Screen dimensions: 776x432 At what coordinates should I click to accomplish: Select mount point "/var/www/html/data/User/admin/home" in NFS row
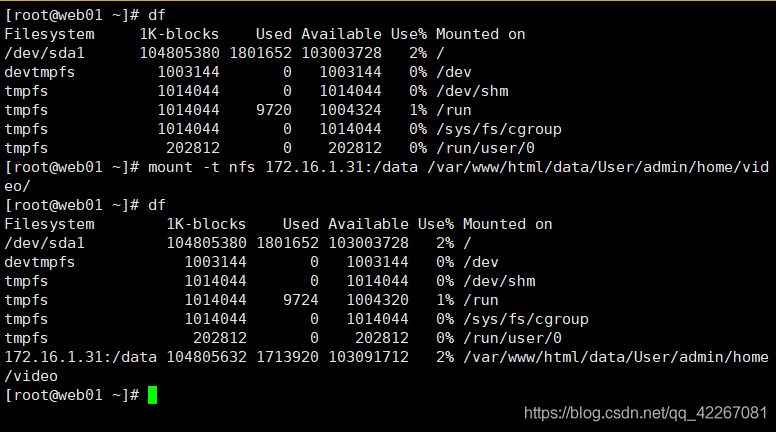click(616, 357)
